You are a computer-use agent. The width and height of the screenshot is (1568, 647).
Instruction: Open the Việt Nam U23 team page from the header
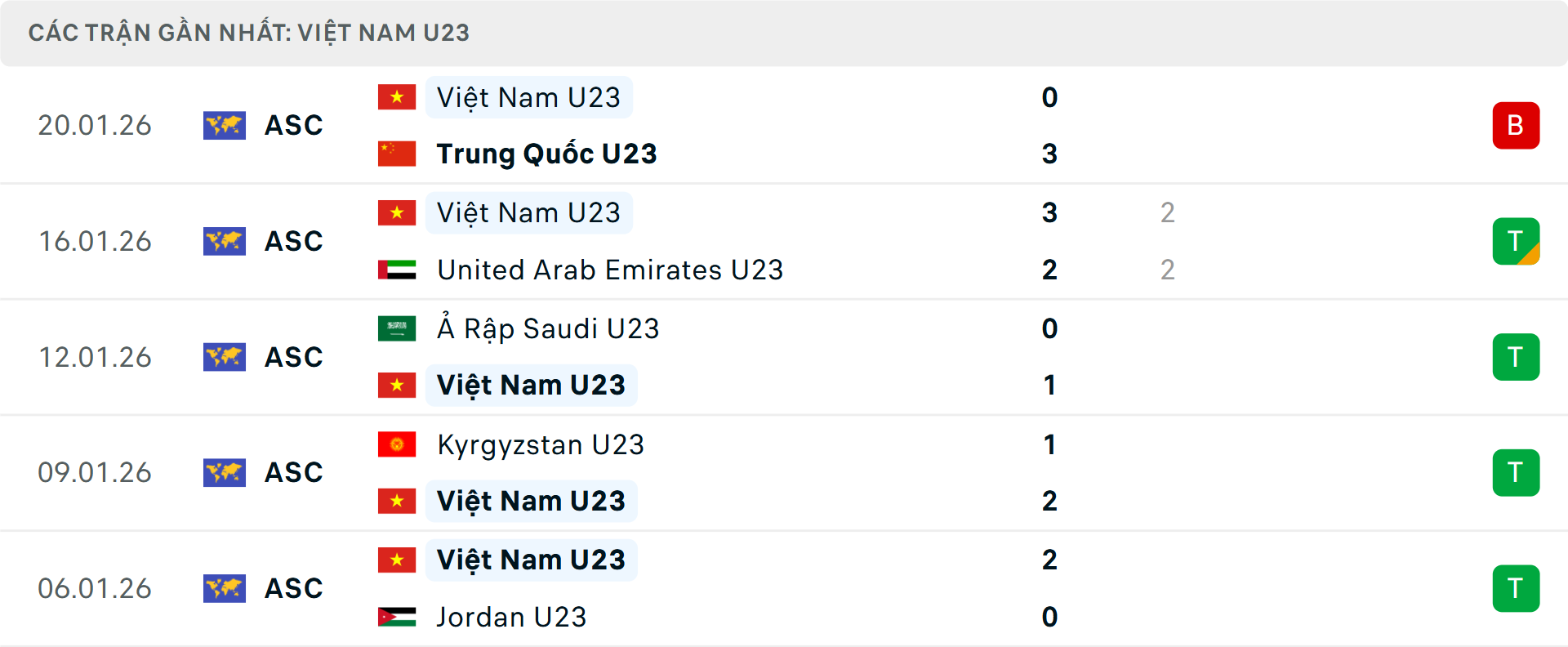(384, 33)
